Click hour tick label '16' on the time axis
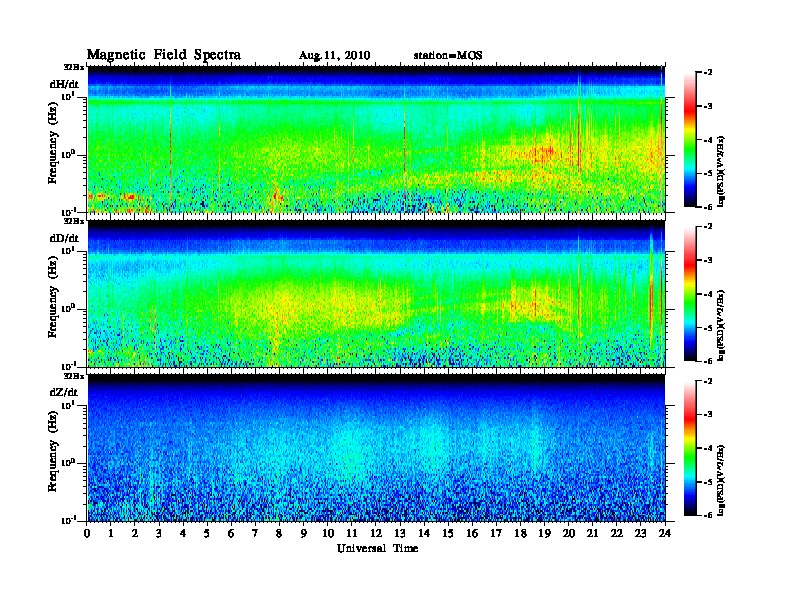The image size is (792, 612). [472, 533]
